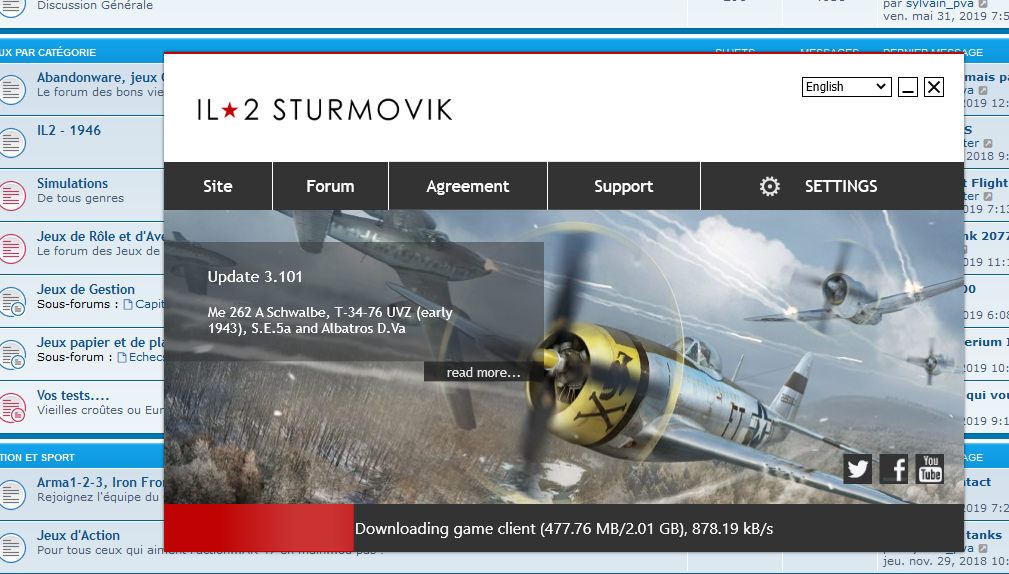Click the view-latest-post icon beside sylvain_pva
This screenshot has height=574, width=1009.
tap(983, 5)
